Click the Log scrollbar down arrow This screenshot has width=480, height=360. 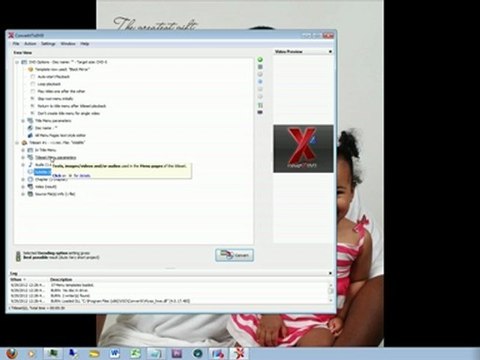(331, 300)
